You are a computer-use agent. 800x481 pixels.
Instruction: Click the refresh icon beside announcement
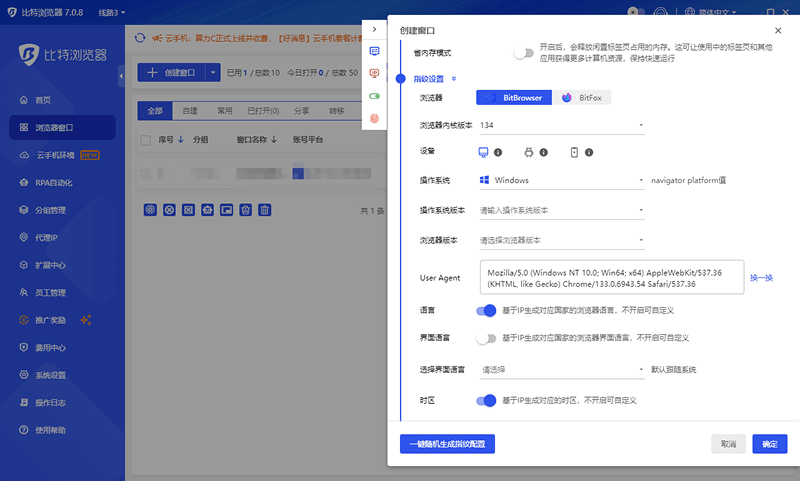pos(138,38)
